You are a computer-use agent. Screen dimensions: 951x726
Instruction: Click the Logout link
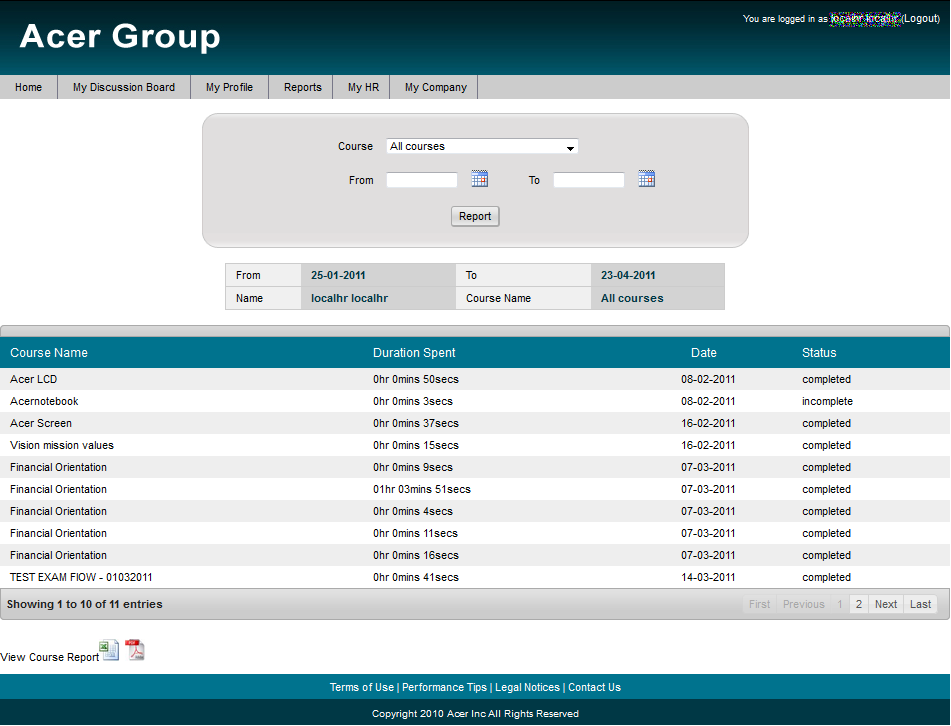click(921, 19)
